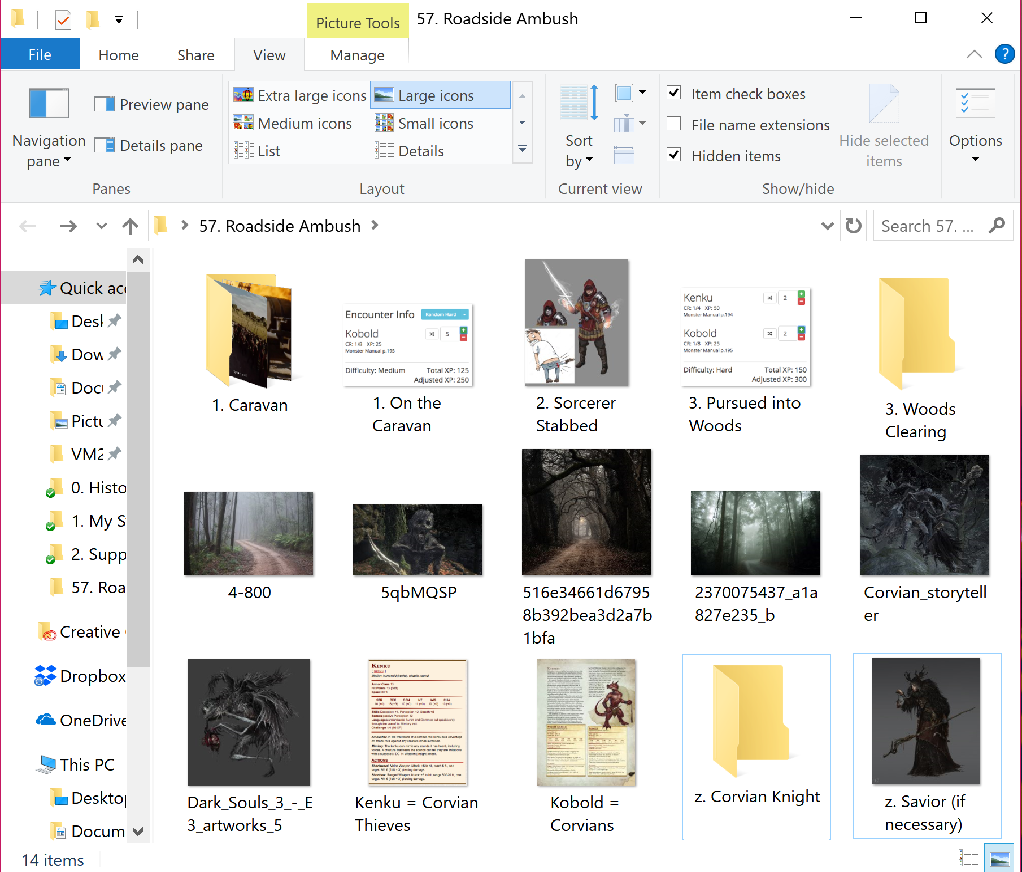Open the Manage ribbon tab
This screenshot has height=872, width=1022.
(x=357, y=55)
